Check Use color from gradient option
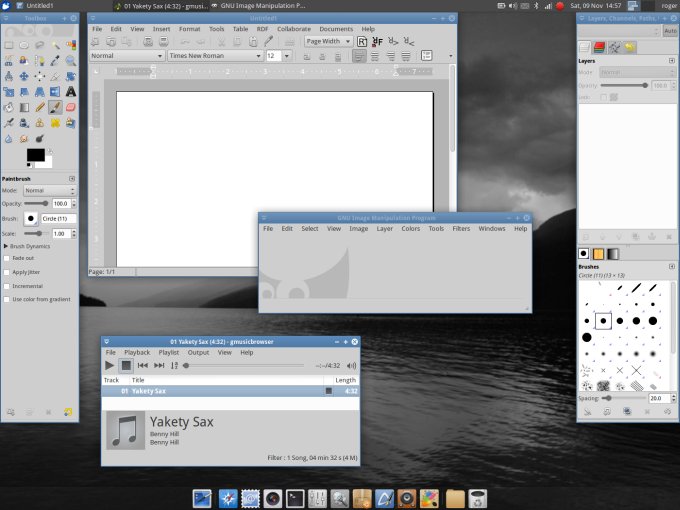Screen dimensions: 680x510 [x=8, y=299]
